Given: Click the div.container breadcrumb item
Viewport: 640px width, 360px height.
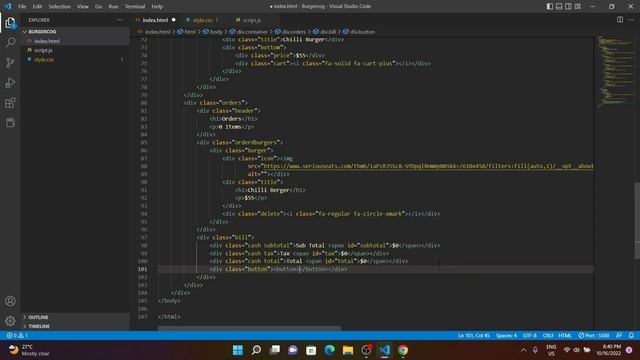Looking at the screenshot, I should 249,32.
